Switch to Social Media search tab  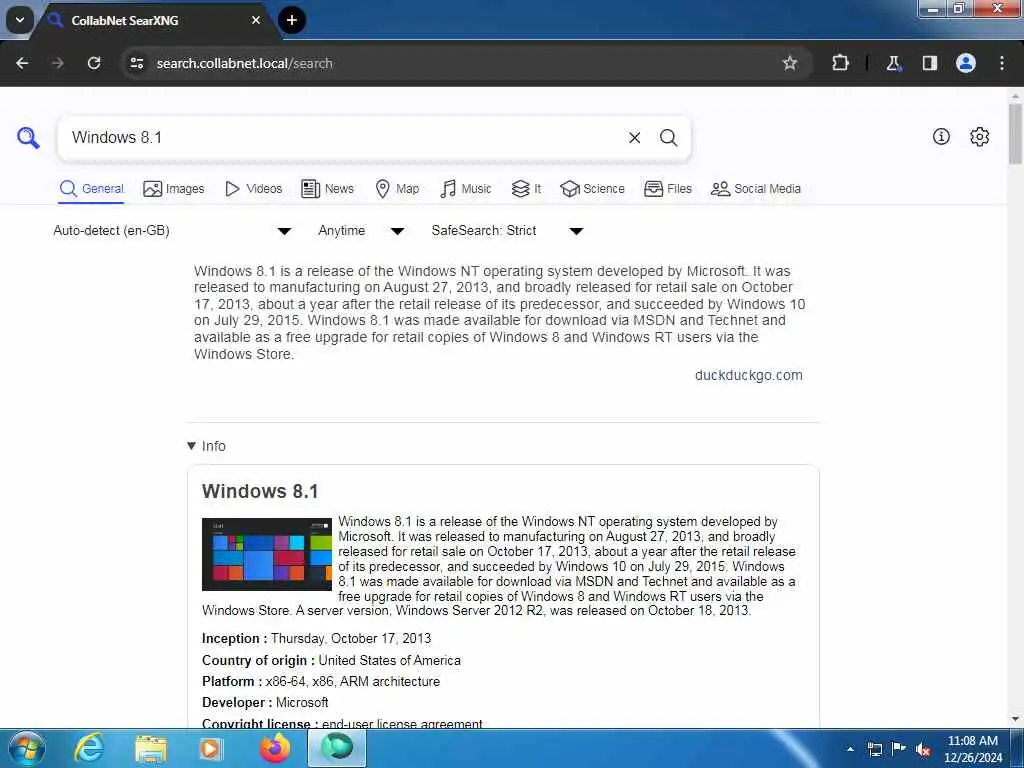point(756,189)
